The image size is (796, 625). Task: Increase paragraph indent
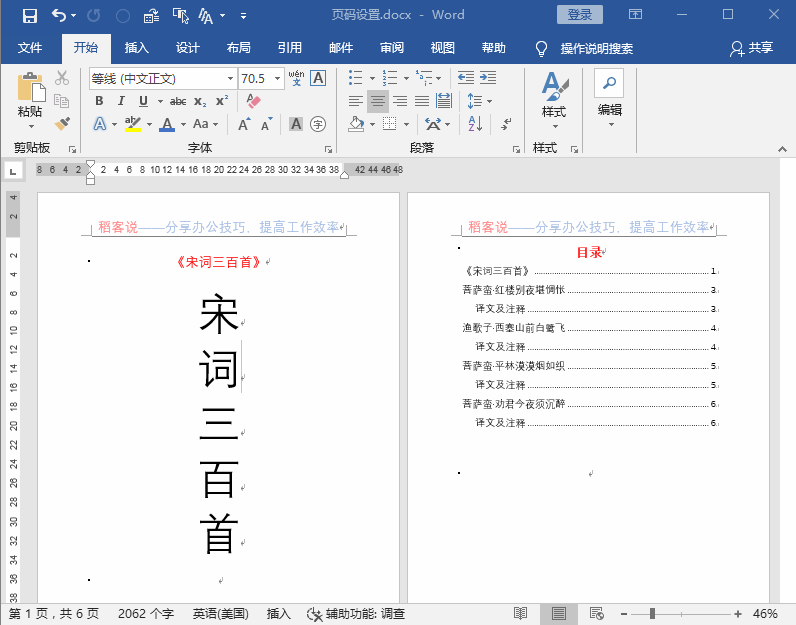[x=488, y=78]
